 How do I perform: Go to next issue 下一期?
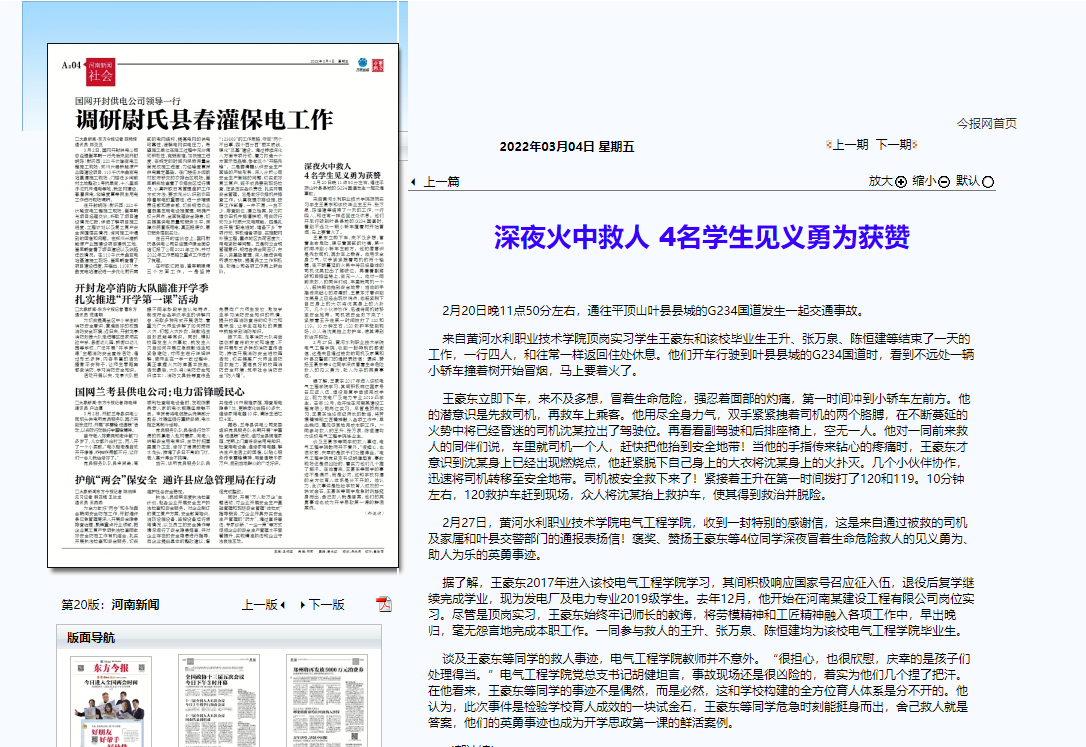click(894, 145)
